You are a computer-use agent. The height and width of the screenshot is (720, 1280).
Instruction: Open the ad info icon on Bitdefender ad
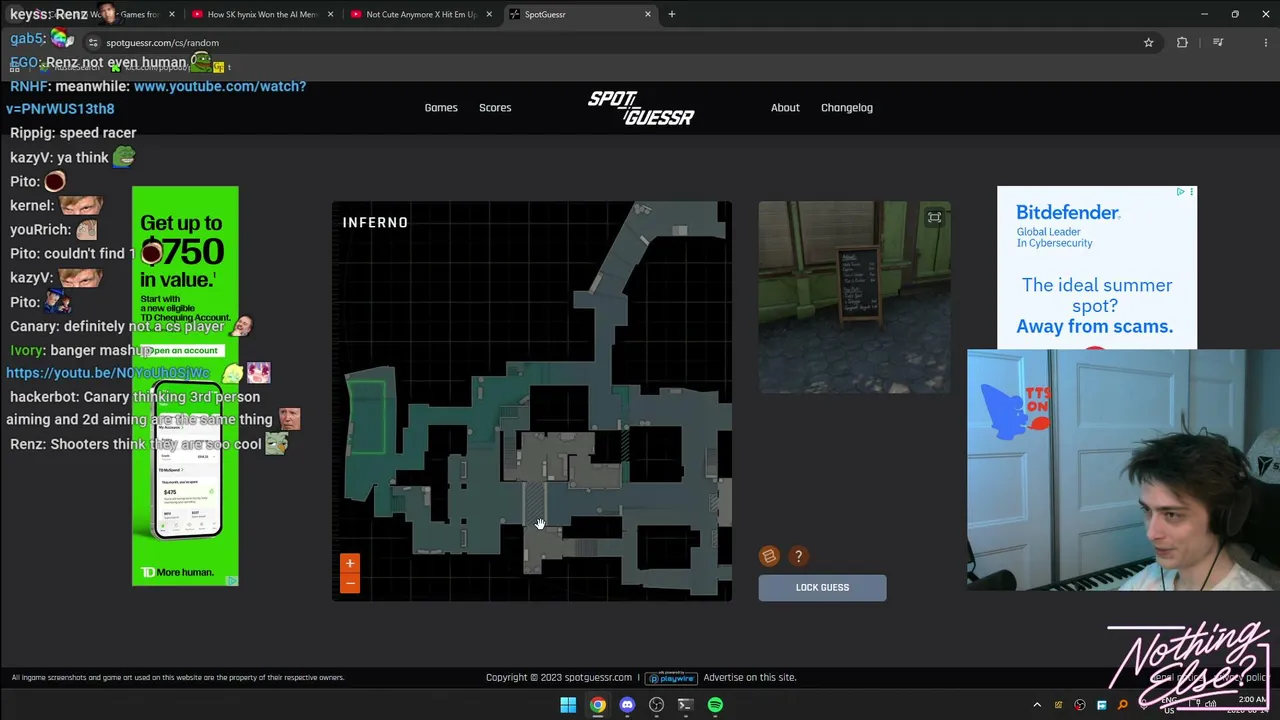click(x=1181, y=192)
